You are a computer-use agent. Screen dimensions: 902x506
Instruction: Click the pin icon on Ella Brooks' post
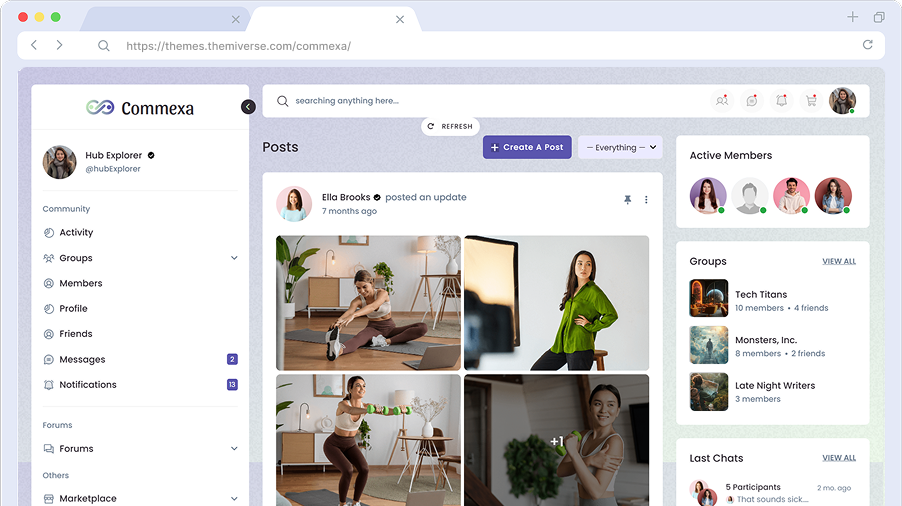tap(627, 200)
